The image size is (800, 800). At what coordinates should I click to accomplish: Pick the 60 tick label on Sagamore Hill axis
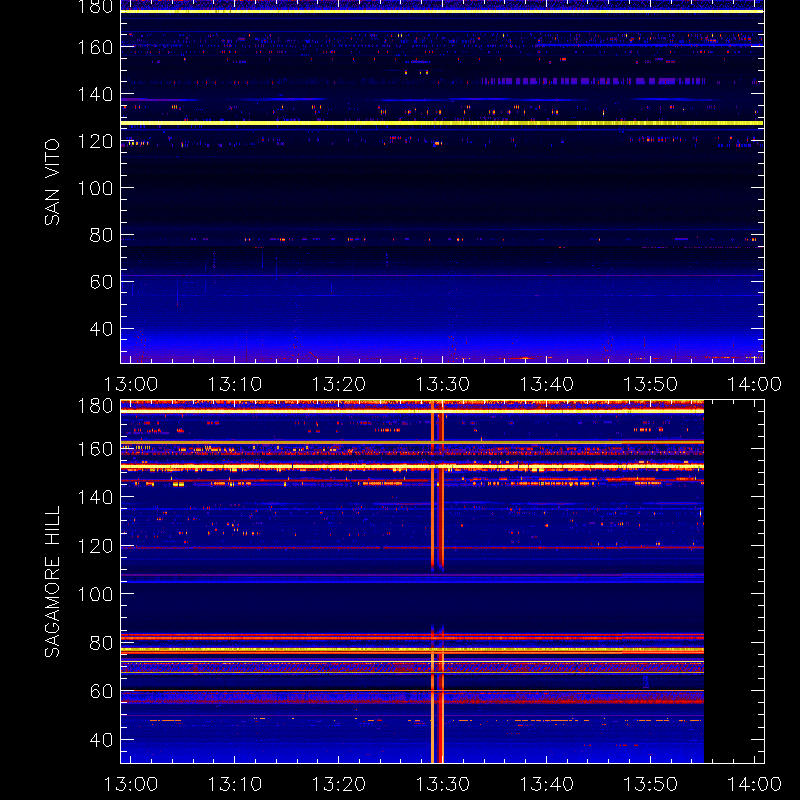click(x=102, y=691)
